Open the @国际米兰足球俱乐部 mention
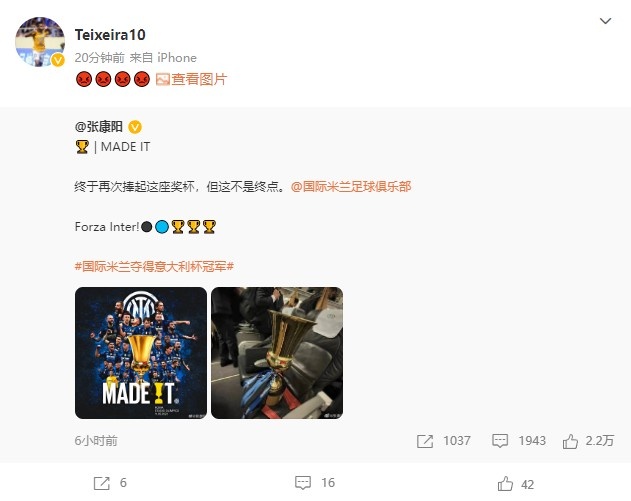631x501 pixels. coord(351,187)
